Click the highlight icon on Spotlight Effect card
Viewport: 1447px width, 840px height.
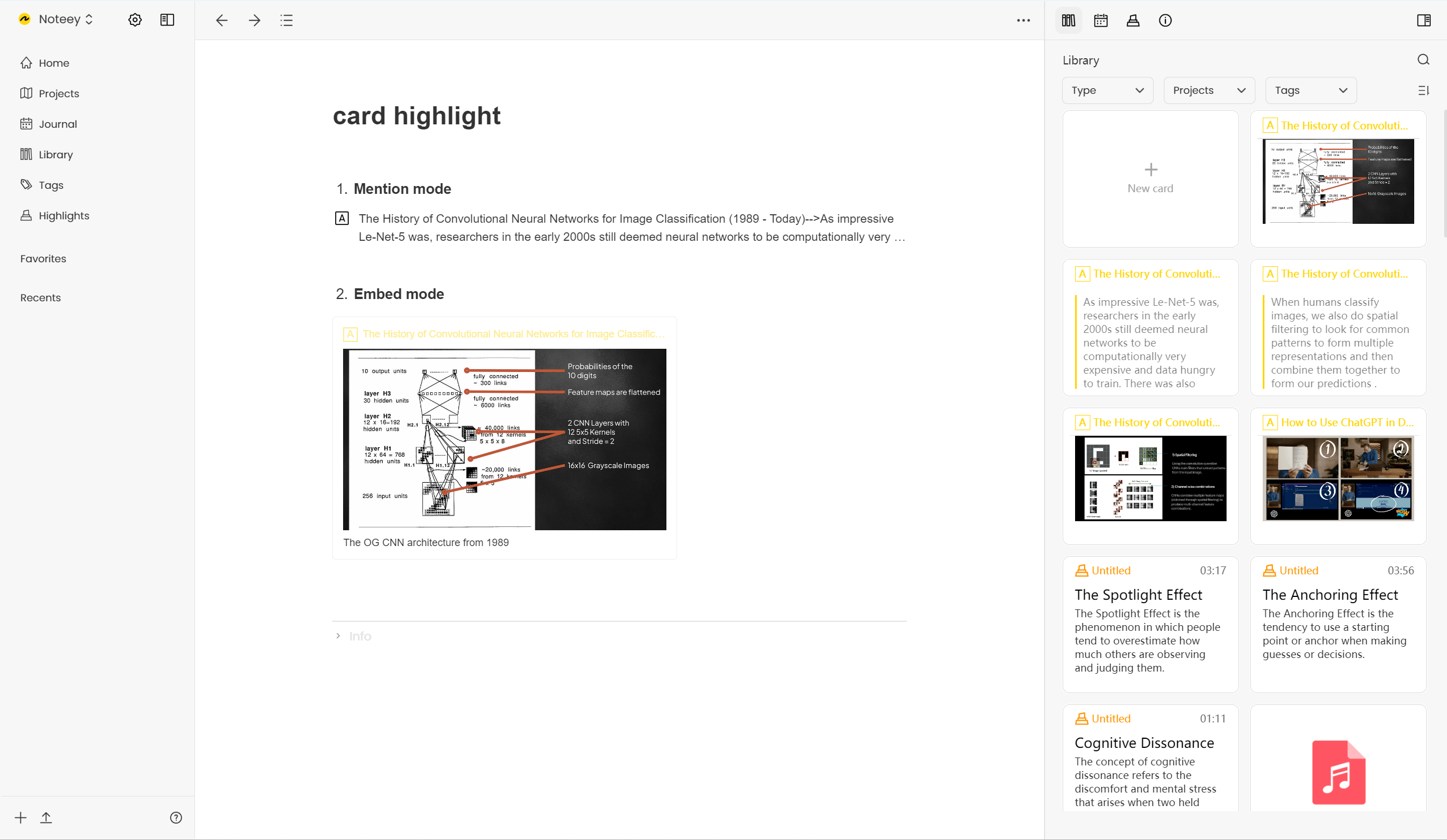tap(1082, 570)
